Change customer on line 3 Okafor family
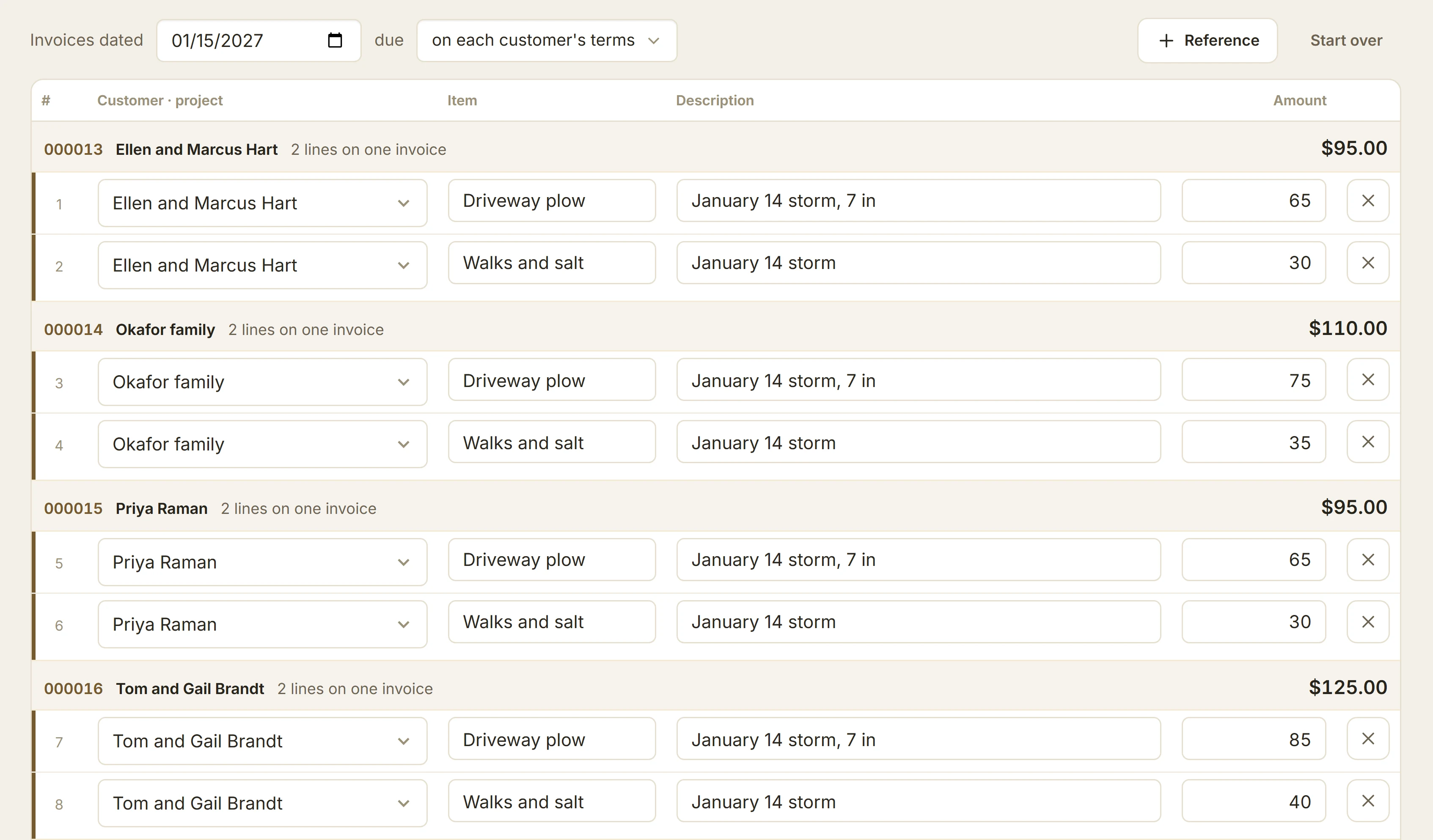1433x840 pixels. pos(262,382)
